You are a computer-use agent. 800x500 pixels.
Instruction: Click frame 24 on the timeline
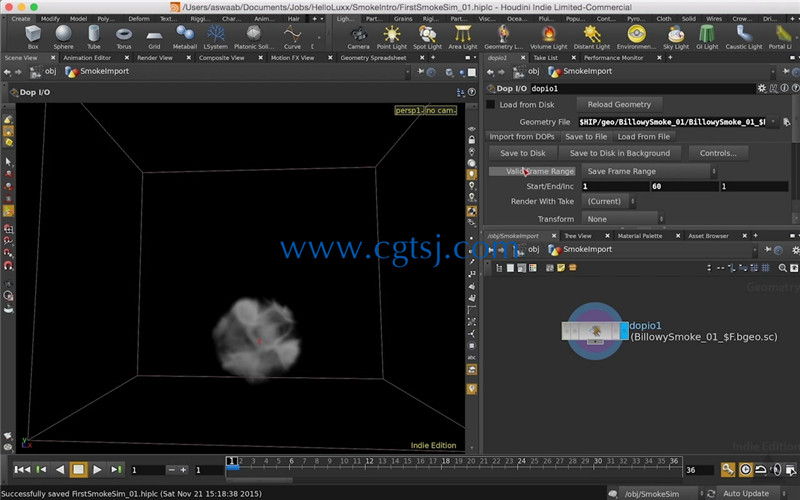pos(521,461)
